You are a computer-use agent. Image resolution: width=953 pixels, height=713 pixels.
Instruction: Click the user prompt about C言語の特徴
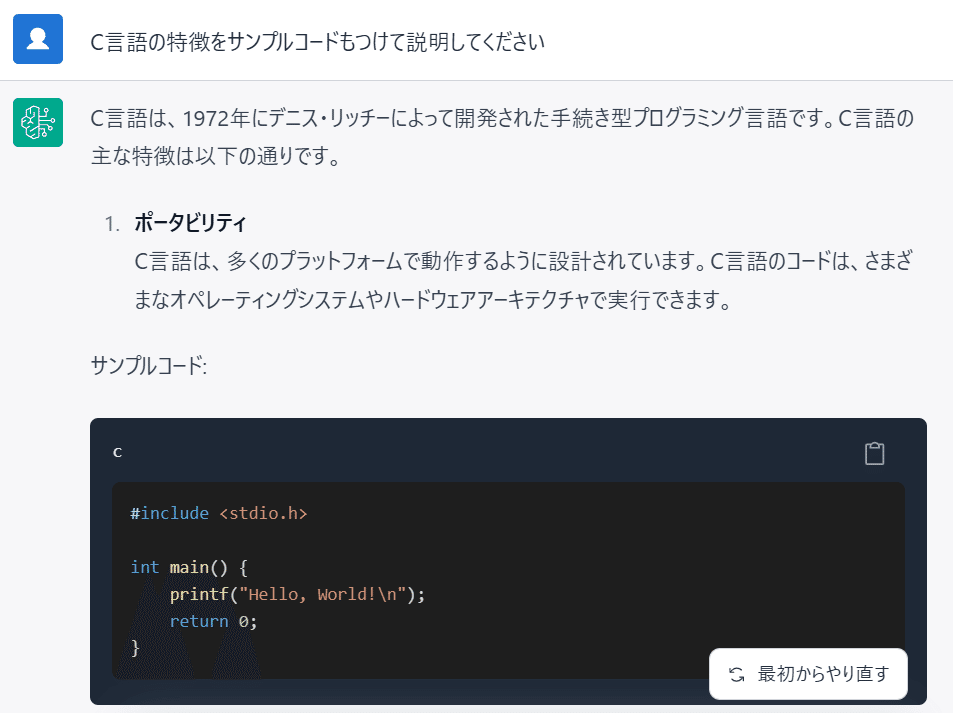tap(318, 42)
